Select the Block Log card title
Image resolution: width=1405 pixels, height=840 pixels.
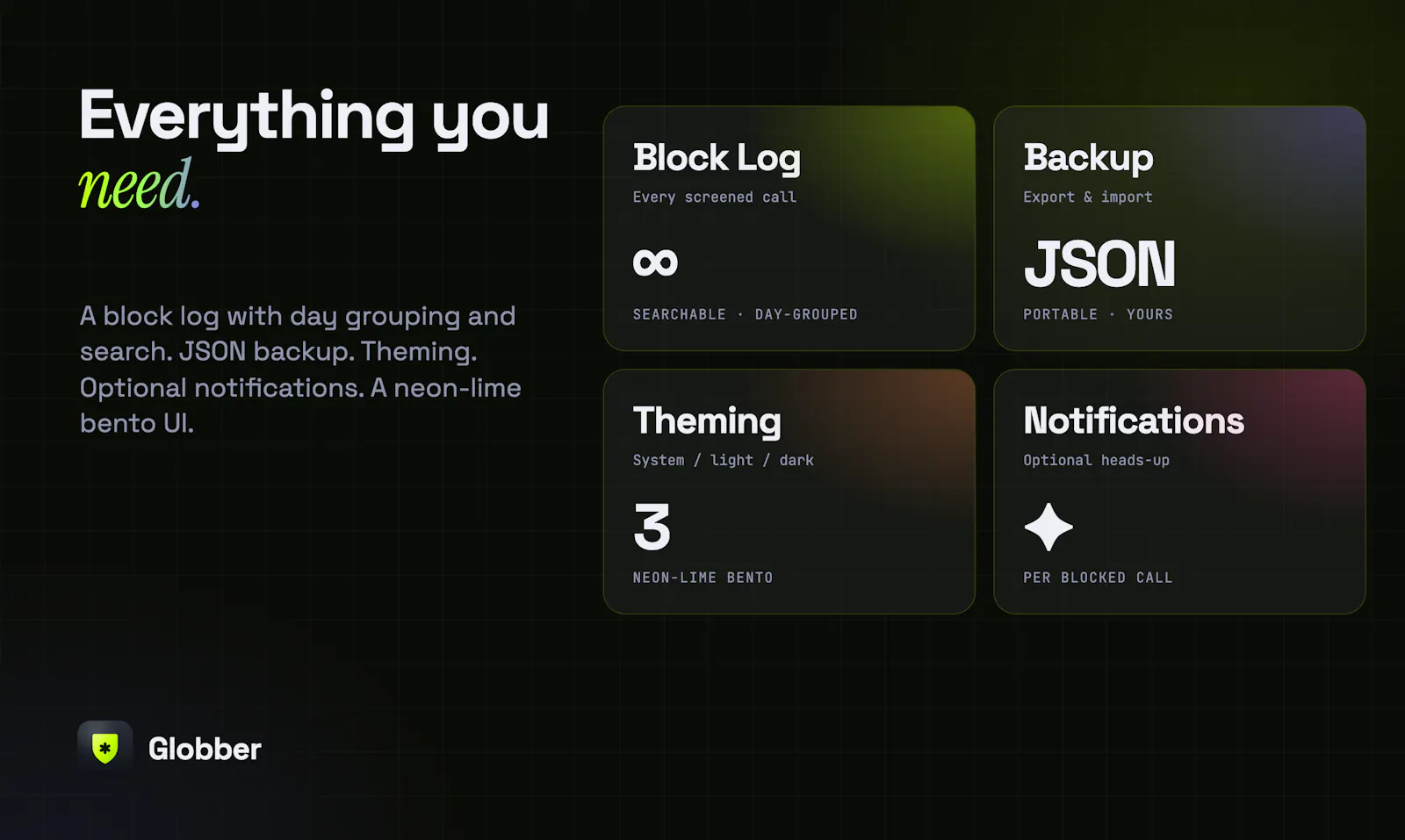pyautogui.click(x=717, y=158)
